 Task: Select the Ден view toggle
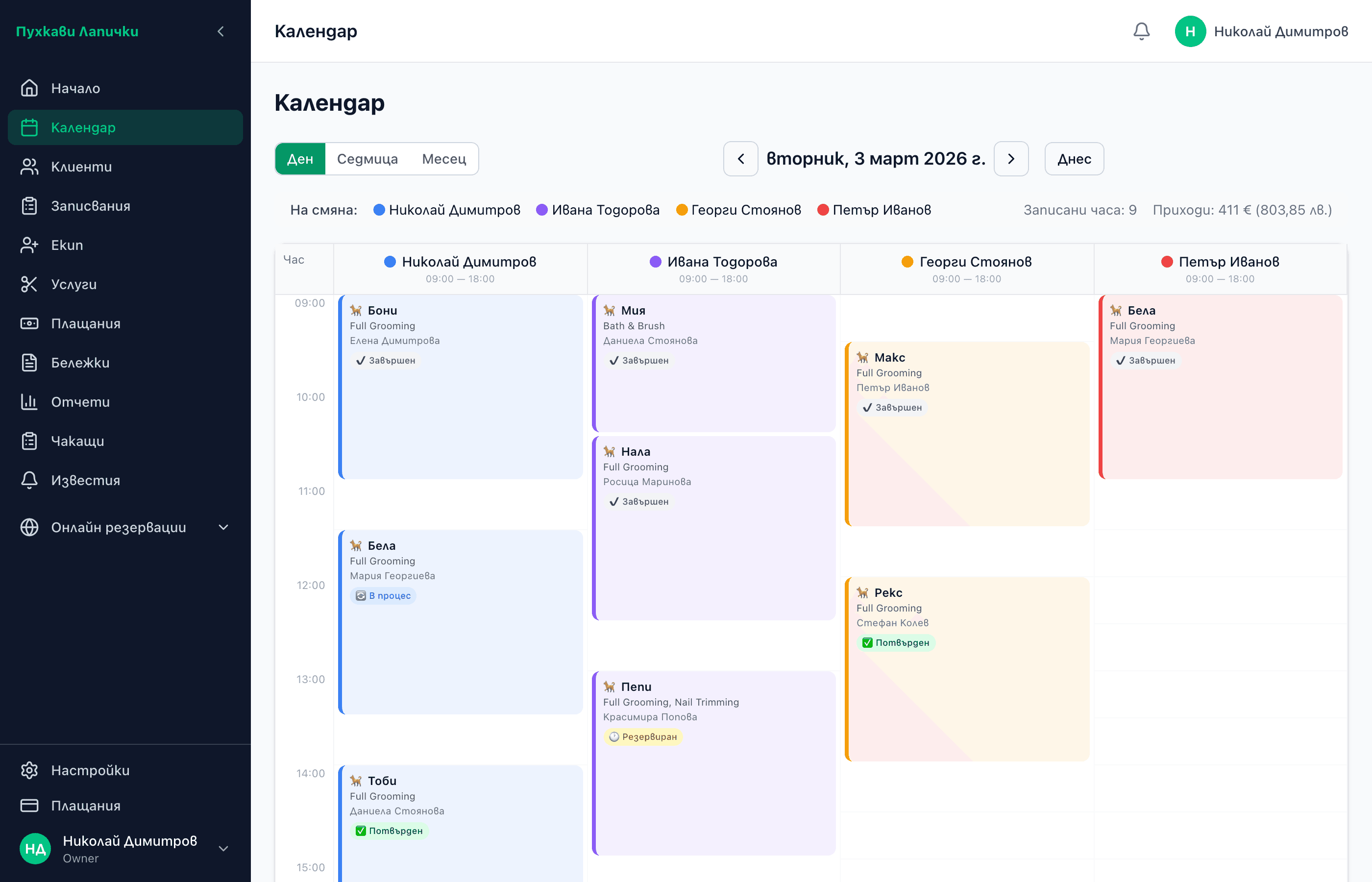[300, 159]
